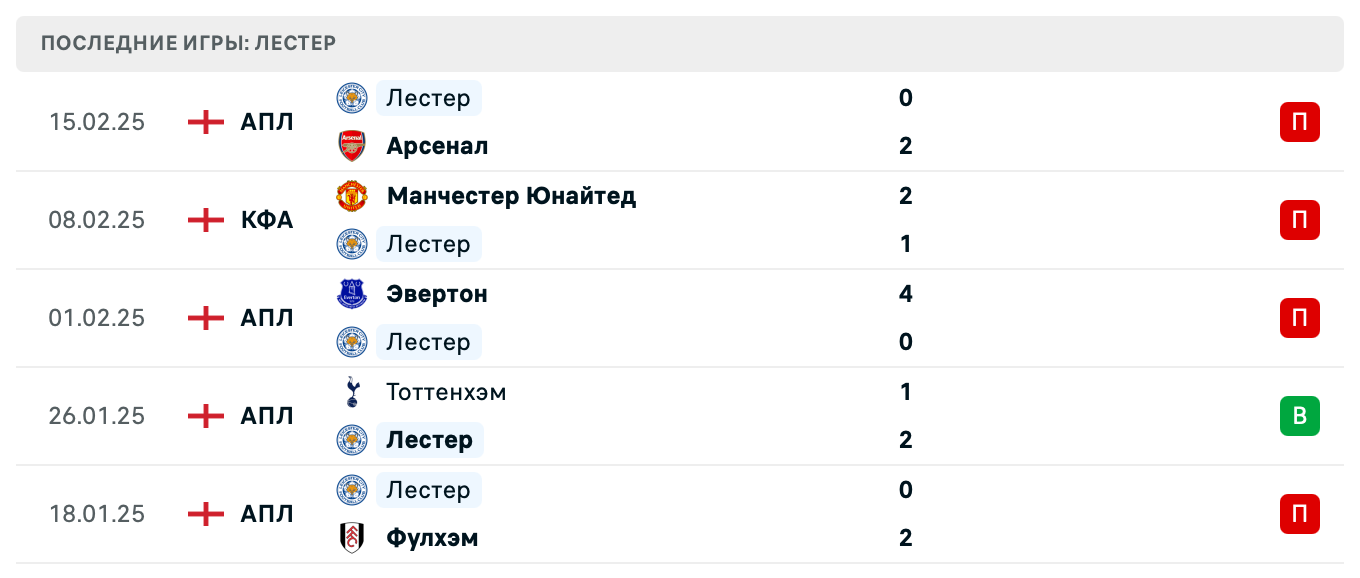Click the Everton club badge

352,294
